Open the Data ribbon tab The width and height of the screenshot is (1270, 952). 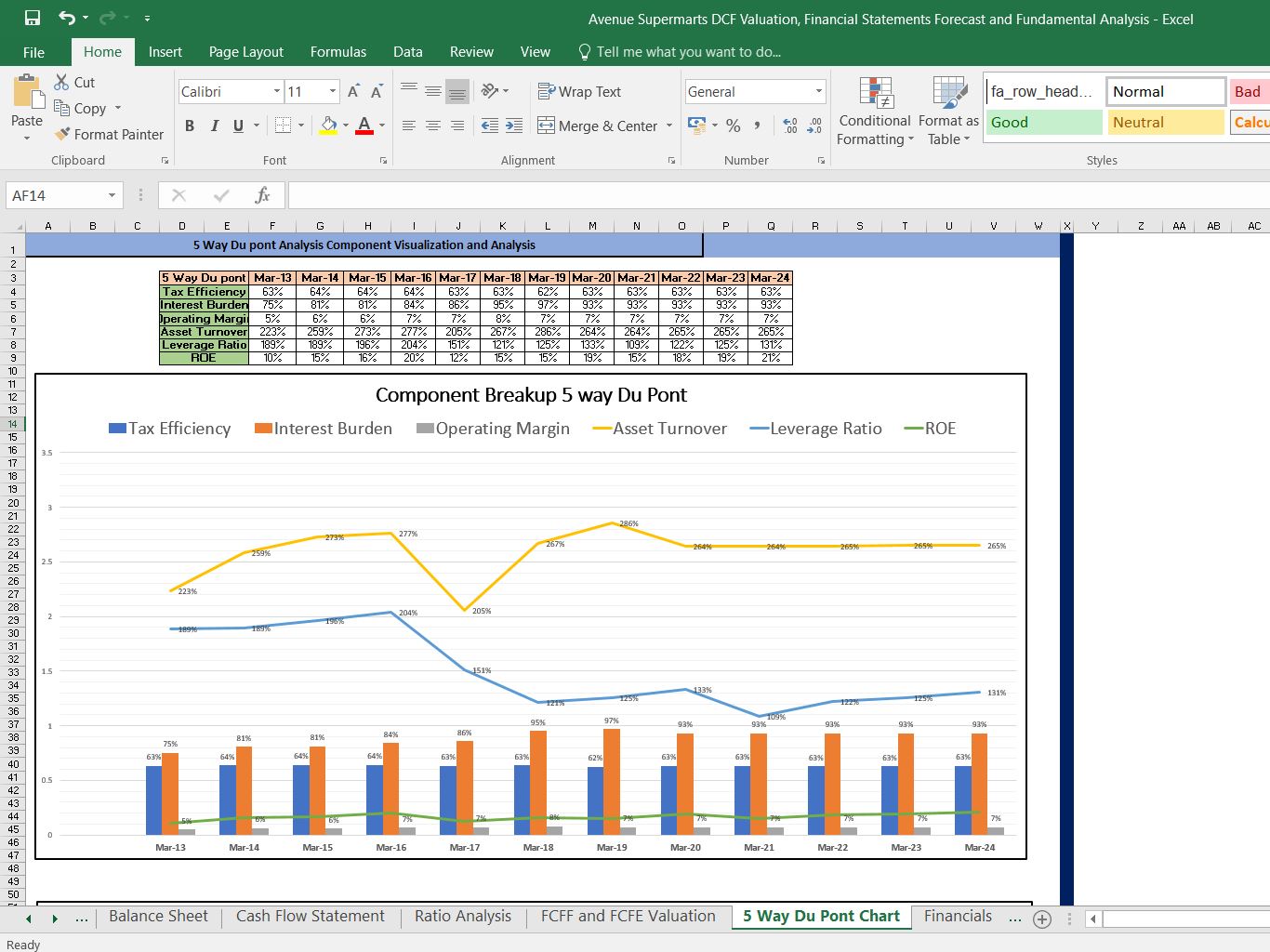[408, 52]
